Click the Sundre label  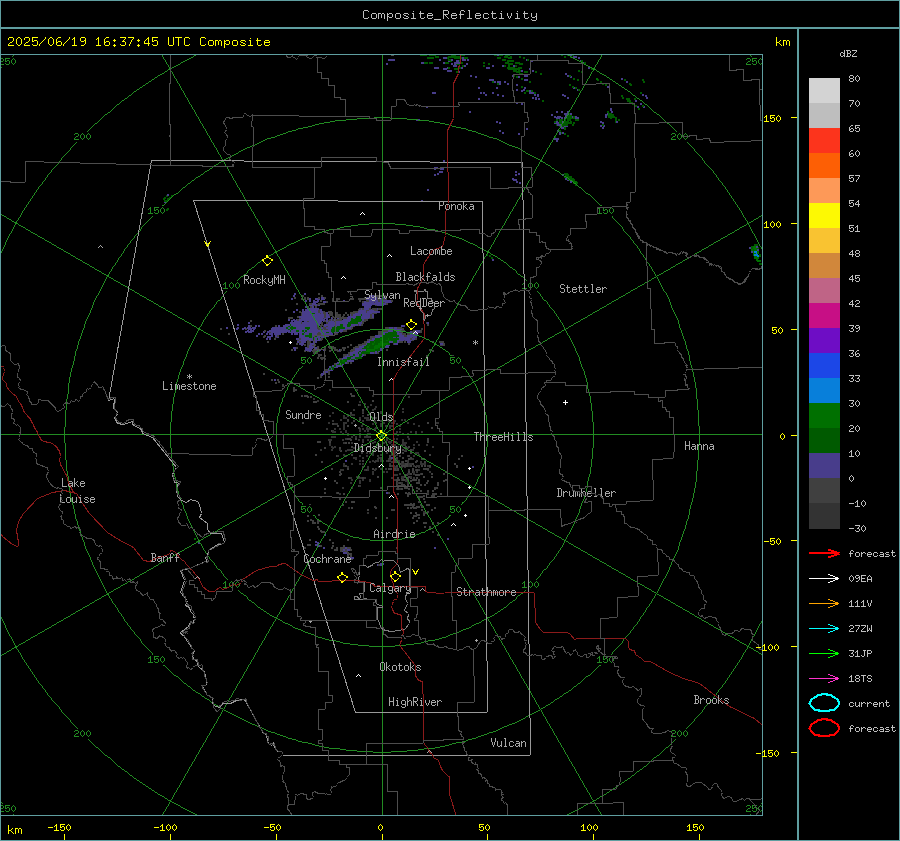tap(303, 414)
